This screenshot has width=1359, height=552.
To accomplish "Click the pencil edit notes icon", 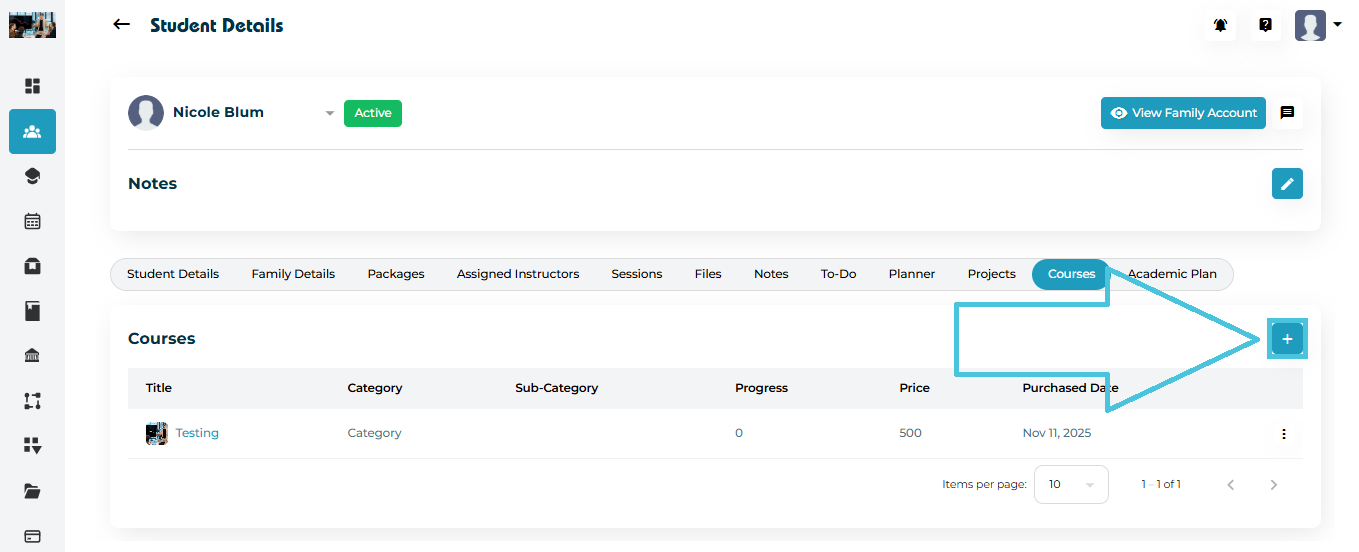I will tap(1287, 184).
